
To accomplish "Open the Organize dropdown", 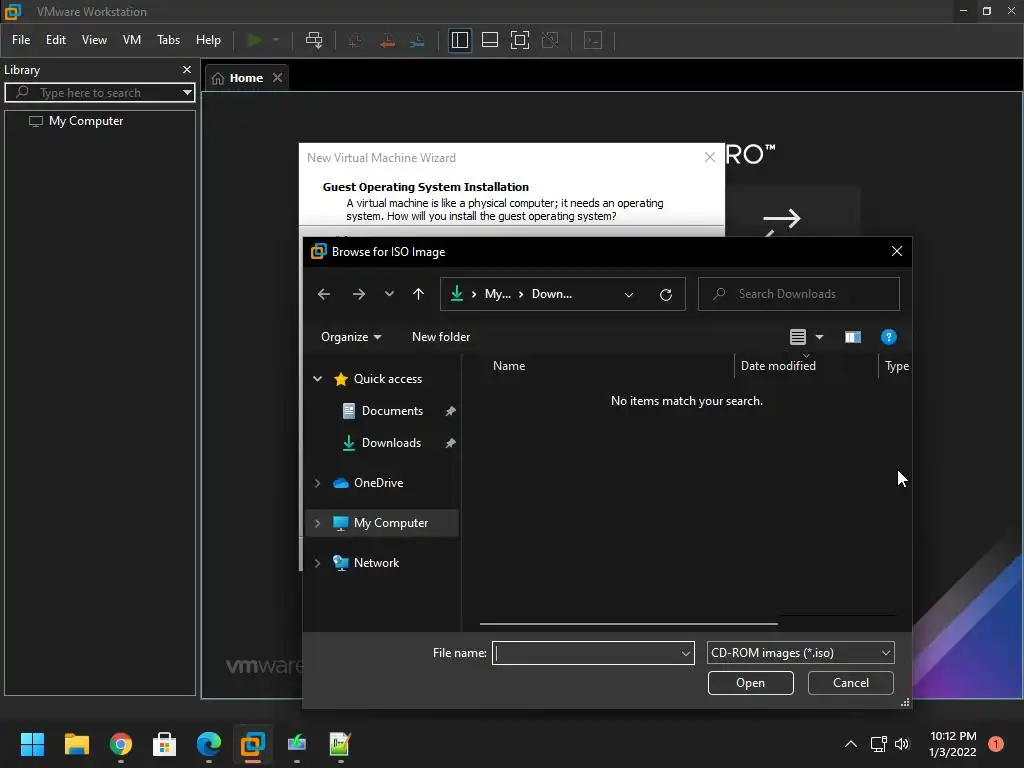I will point(351,337).
